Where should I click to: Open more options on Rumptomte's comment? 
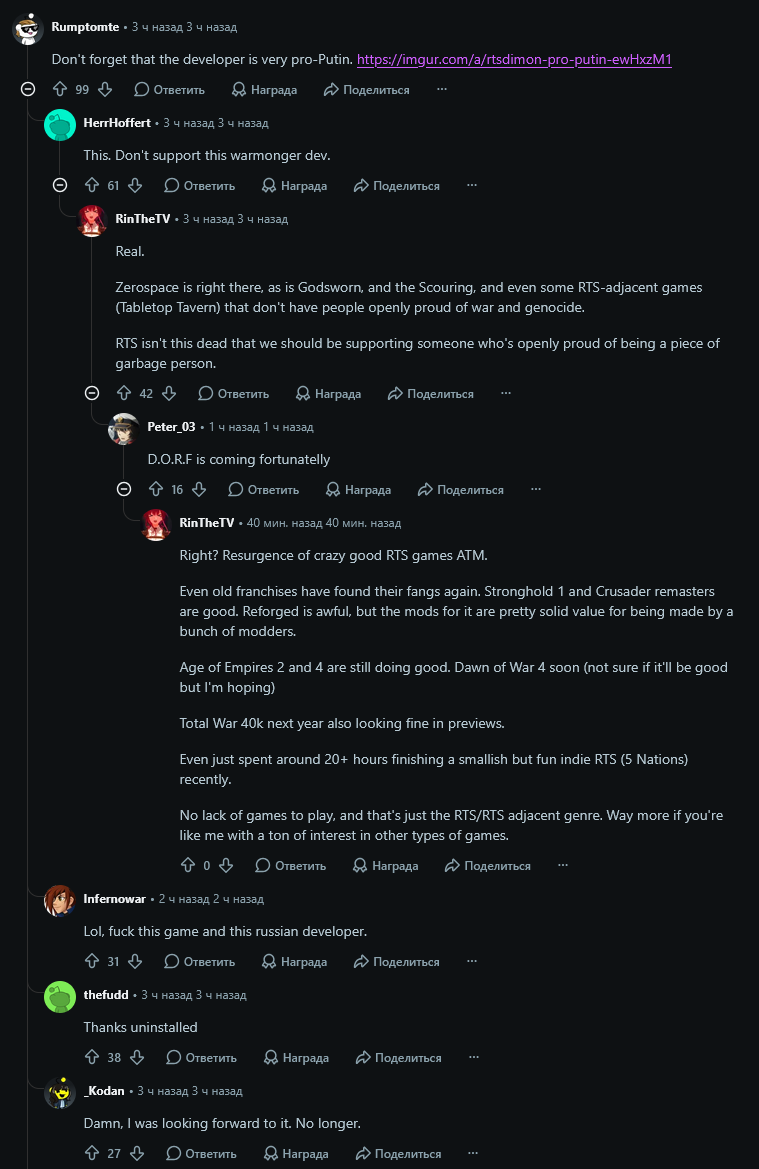(442, 89)
